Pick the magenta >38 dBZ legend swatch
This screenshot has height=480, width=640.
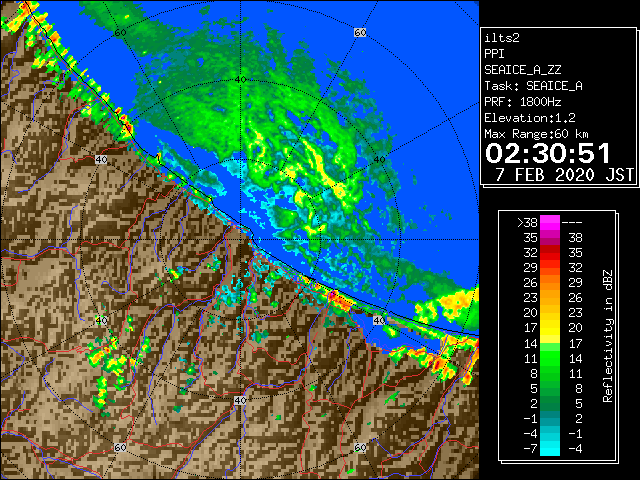pyautogui.click(x=550, y=222)
